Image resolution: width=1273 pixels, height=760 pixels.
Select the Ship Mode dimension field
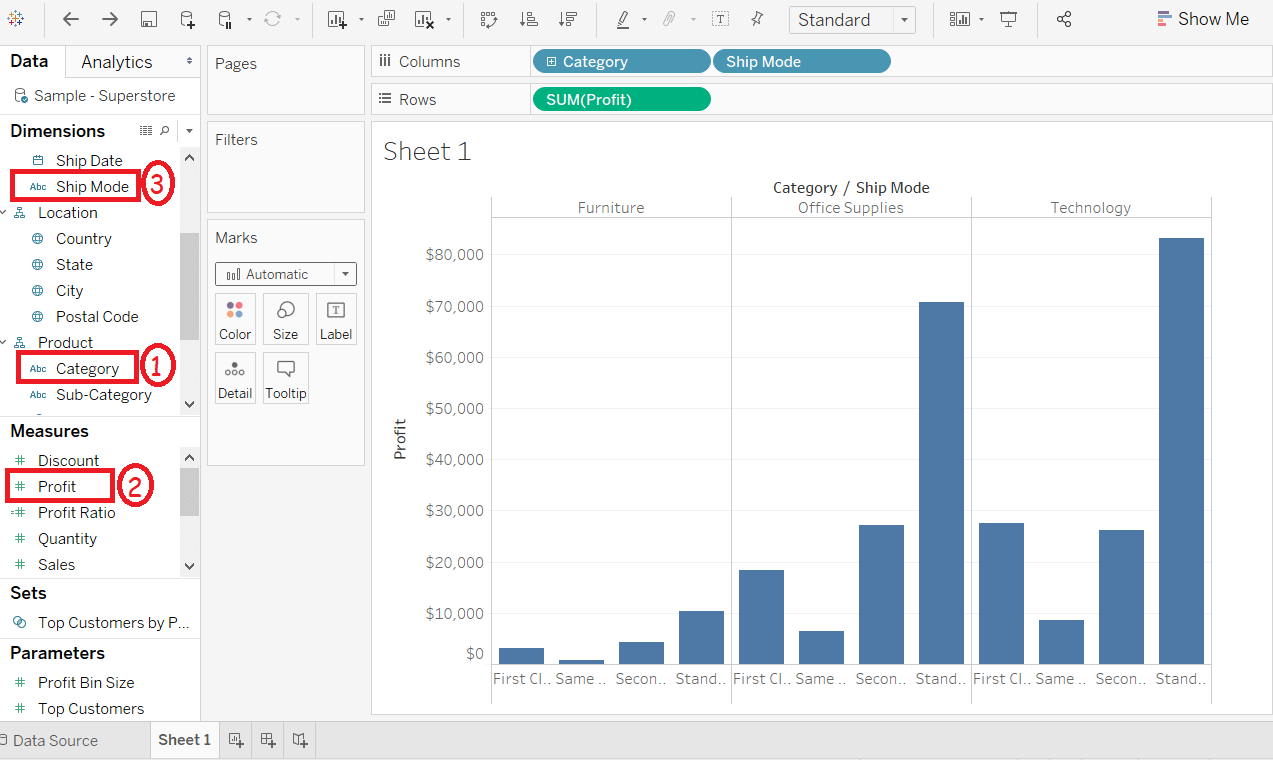click(92, 187)
